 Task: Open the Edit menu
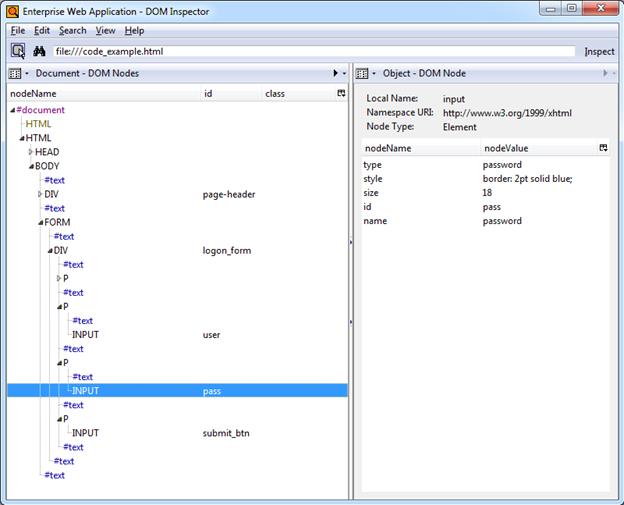(42, 31)
